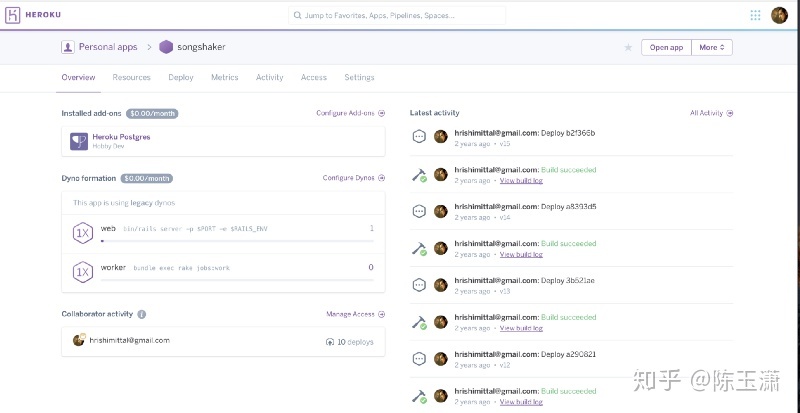Click the deploys upload icon beside 10 deploys
This screenshot has height=413, width=800.
tap(330, 342)
